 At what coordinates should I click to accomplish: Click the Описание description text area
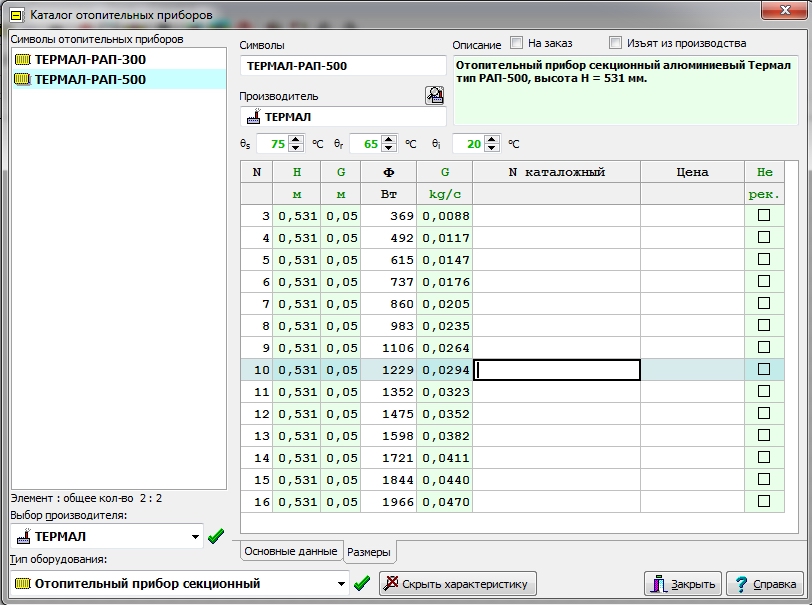(x=626, y=90)
